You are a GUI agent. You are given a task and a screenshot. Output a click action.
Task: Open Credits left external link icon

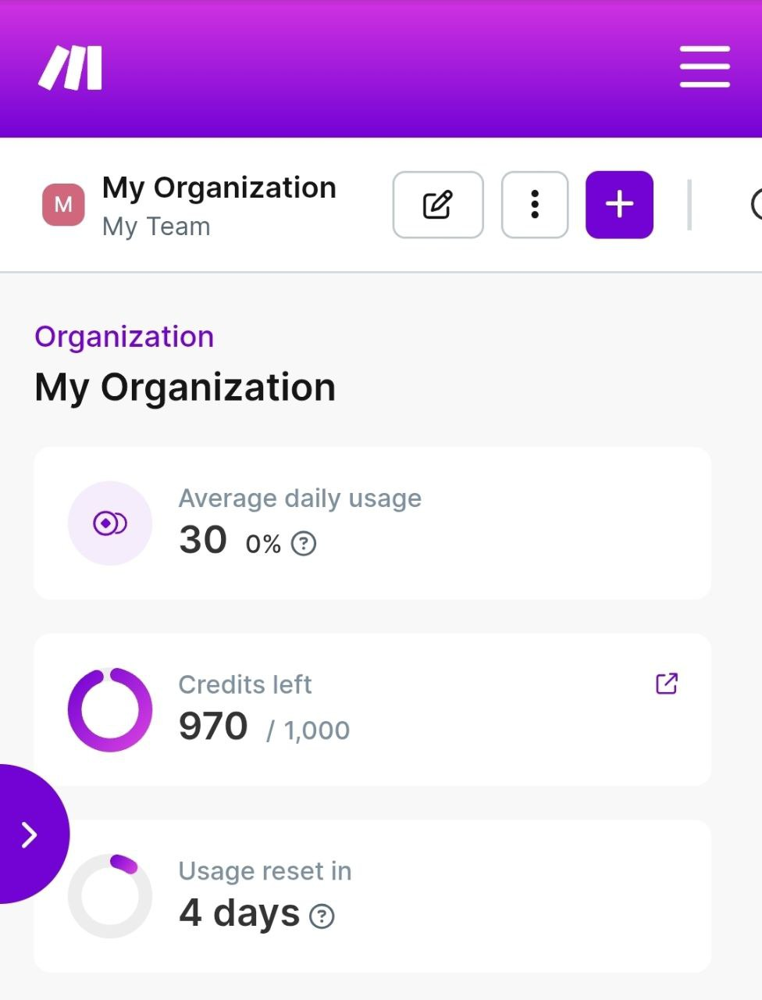(666, 684)
